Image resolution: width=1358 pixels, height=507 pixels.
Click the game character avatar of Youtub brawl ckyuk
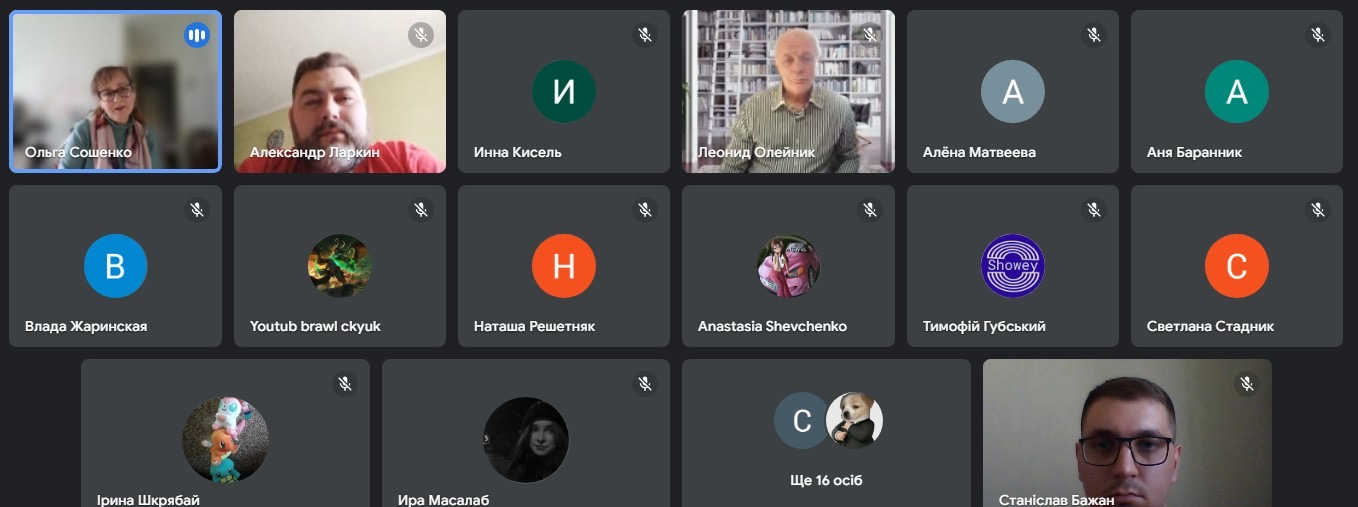[x=340, y=266]
